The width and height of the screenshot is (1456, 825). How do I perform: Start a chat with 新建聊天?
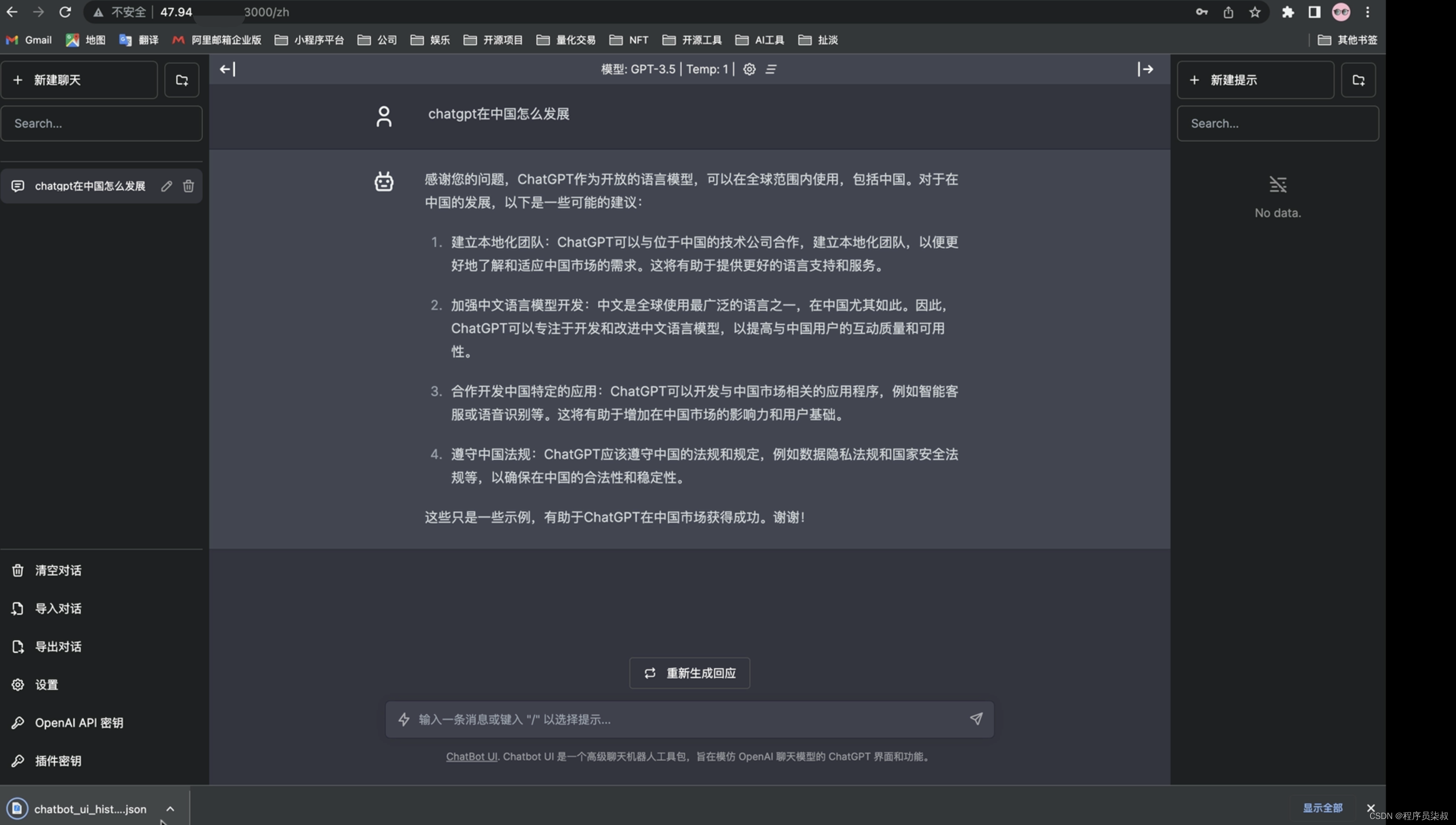79,80
